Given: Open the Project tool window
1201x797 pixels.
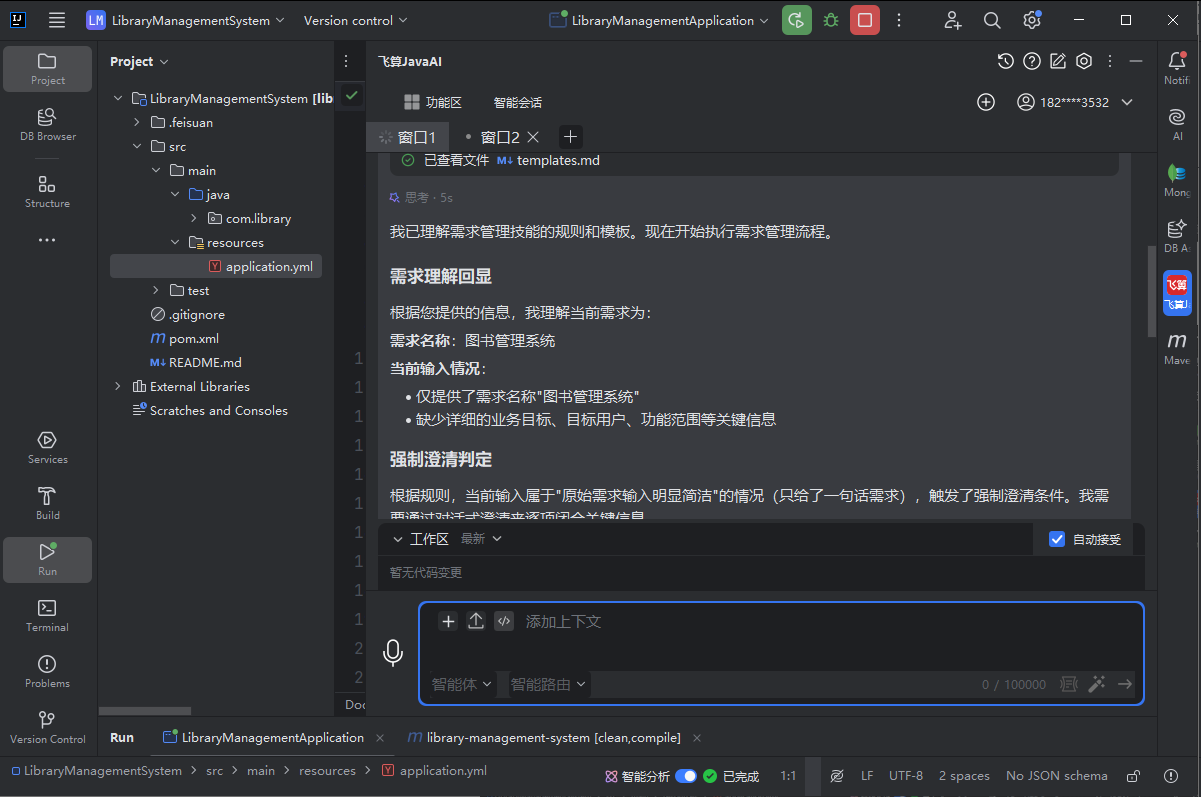Looking at the screenshot, I should (x=48, y=68).
